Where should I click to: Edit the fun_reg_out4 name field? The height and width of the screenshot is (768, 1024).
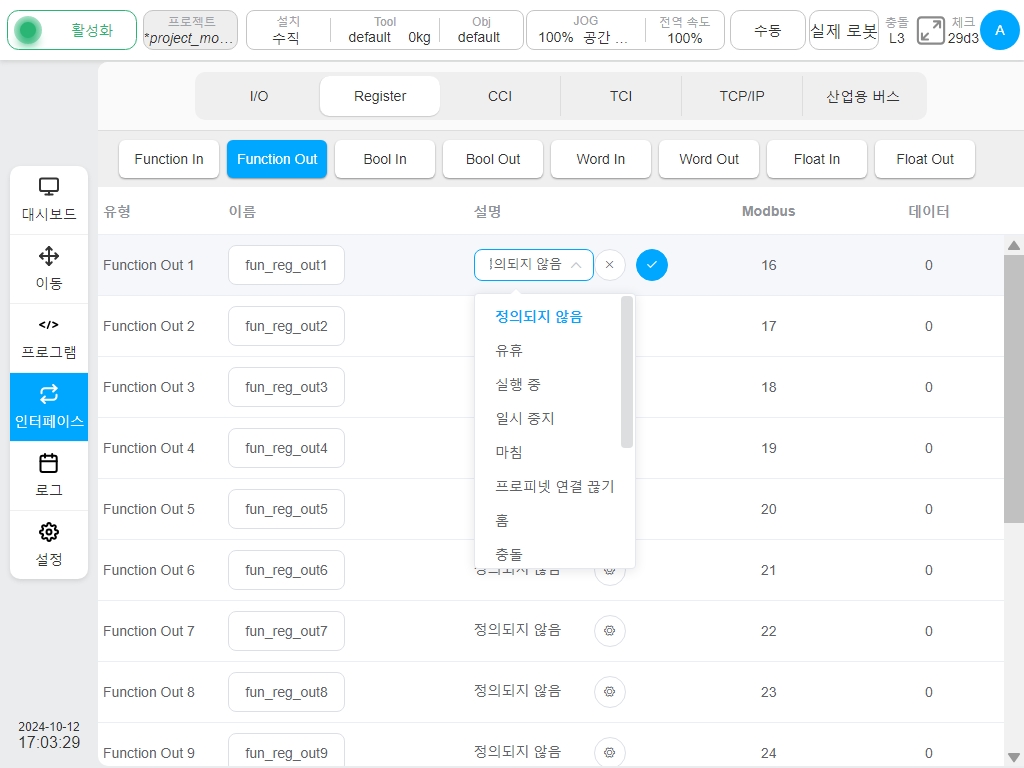[x=286, y=448]
